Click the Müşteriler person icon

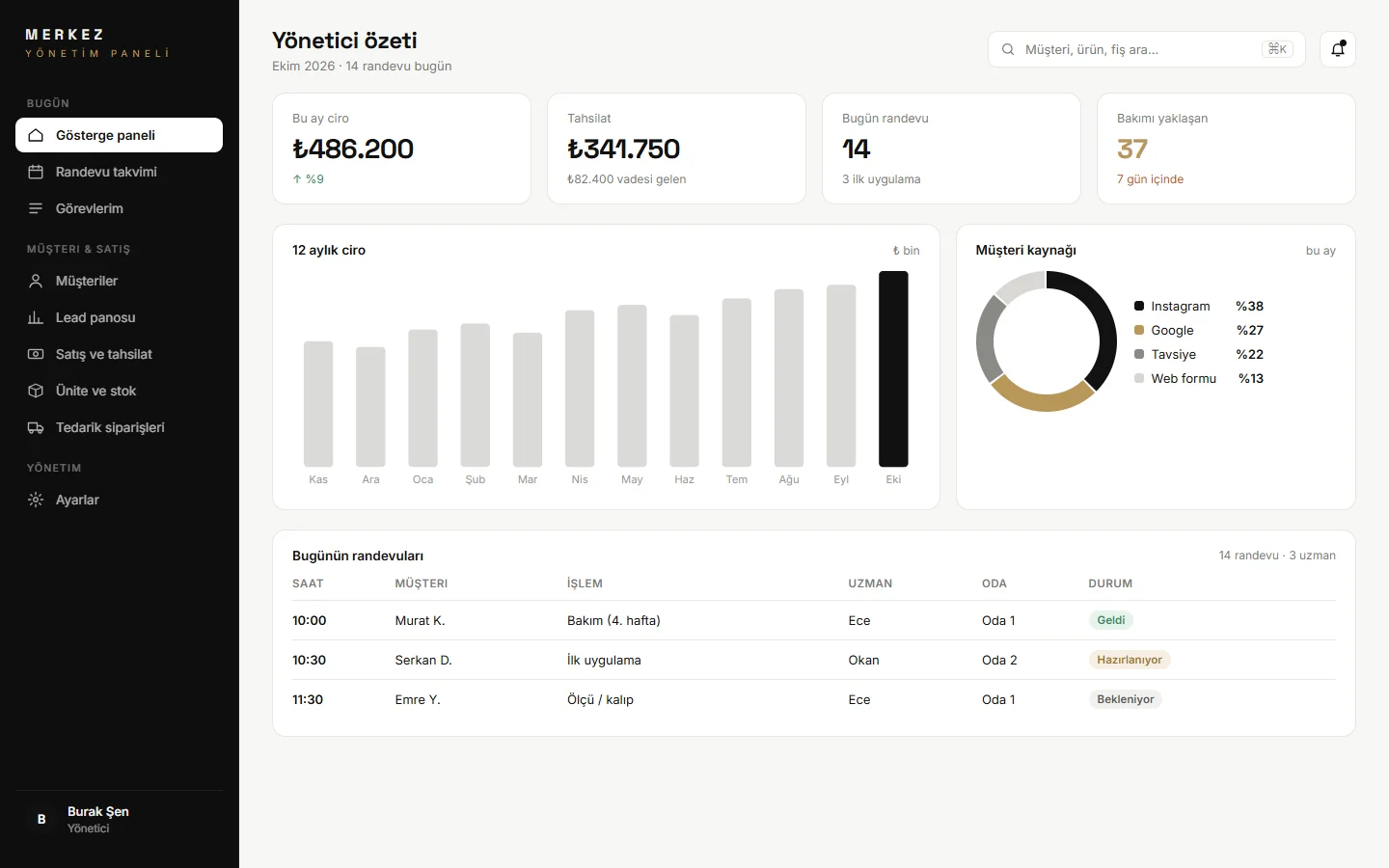click(x=36, y=281)
